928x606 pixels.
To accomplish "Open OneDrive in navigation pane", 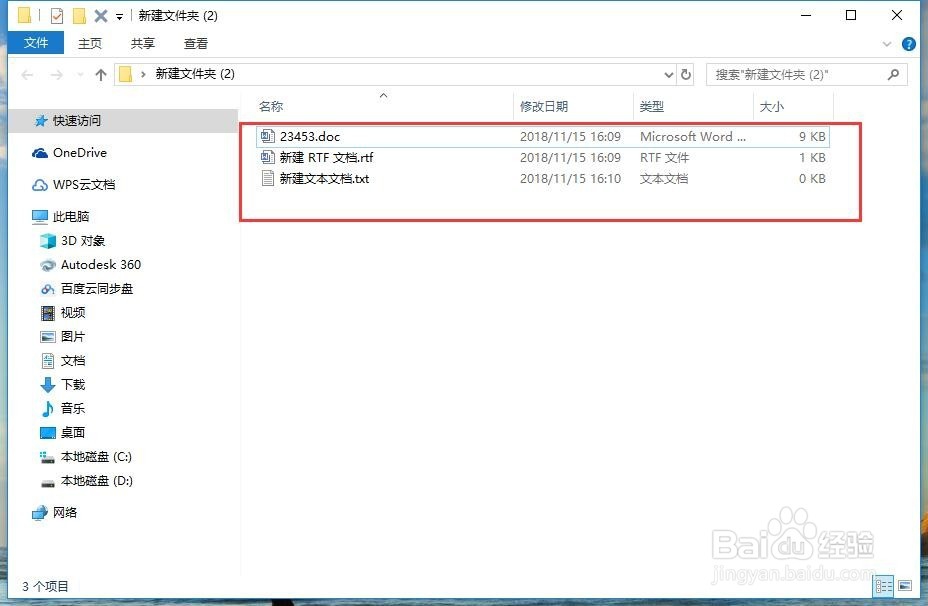I will click(x=80, y=153).
